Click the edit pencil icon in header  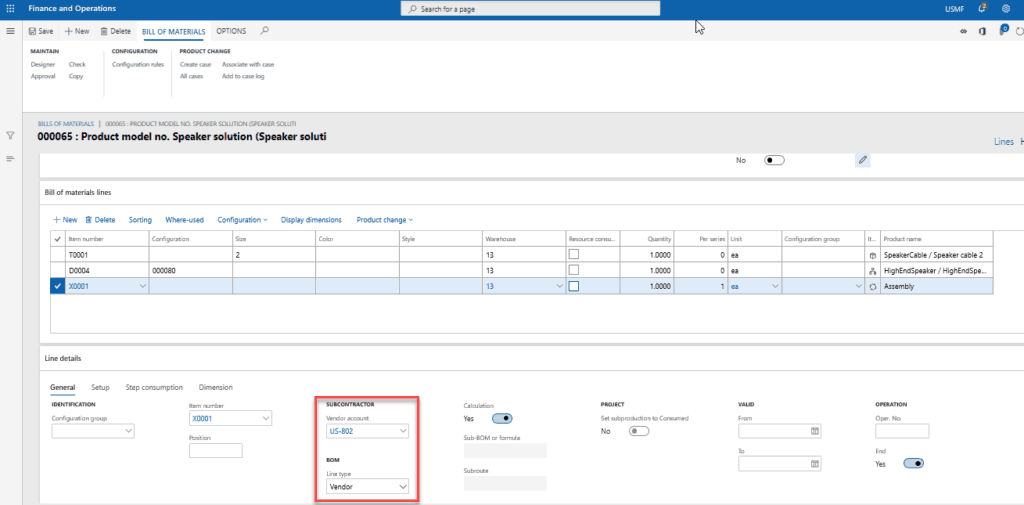(x=863, y=160)
